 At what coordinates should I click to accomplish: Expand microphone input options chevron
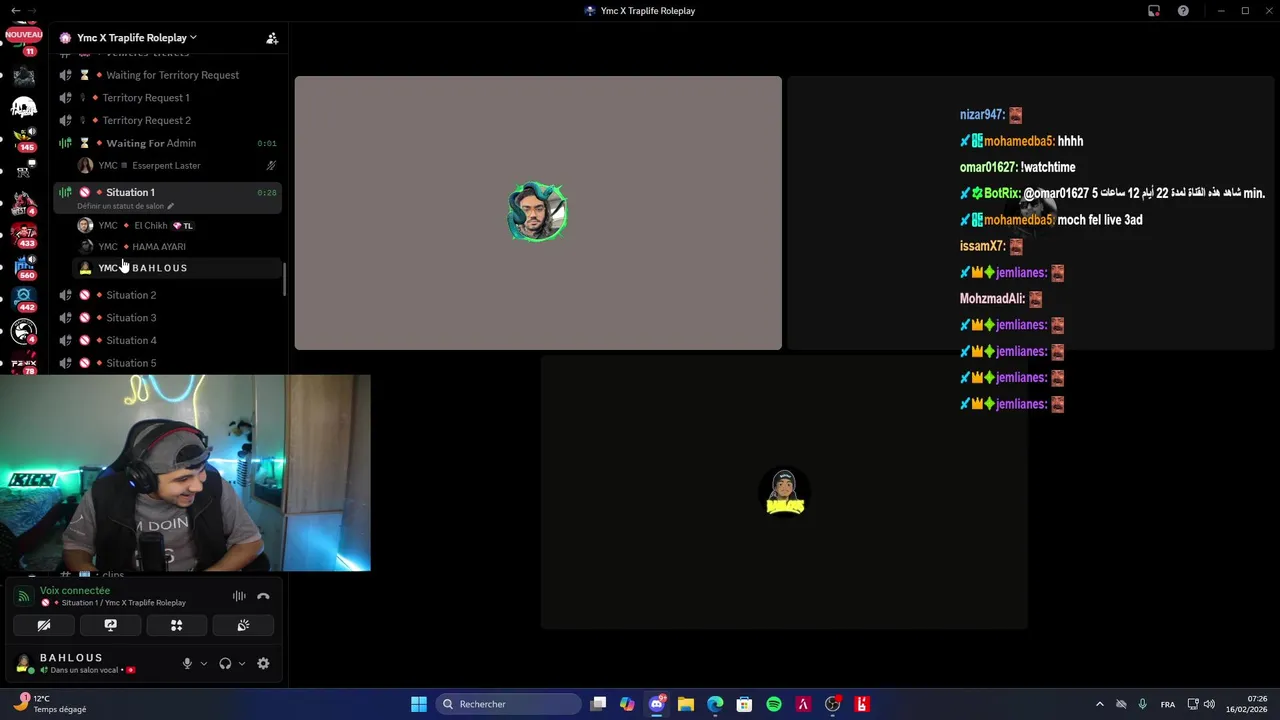tap(203, 663)
